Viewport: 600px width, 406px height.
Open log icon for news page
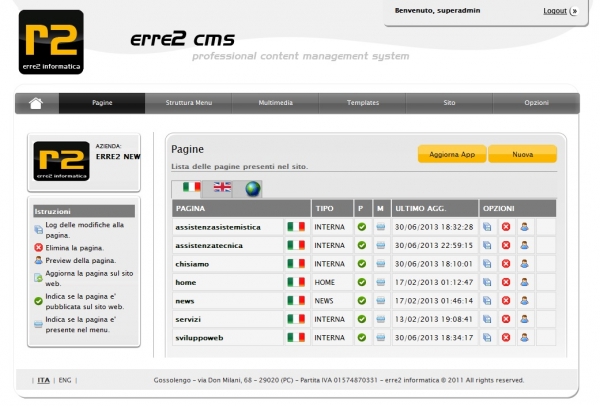pos(487,301)
